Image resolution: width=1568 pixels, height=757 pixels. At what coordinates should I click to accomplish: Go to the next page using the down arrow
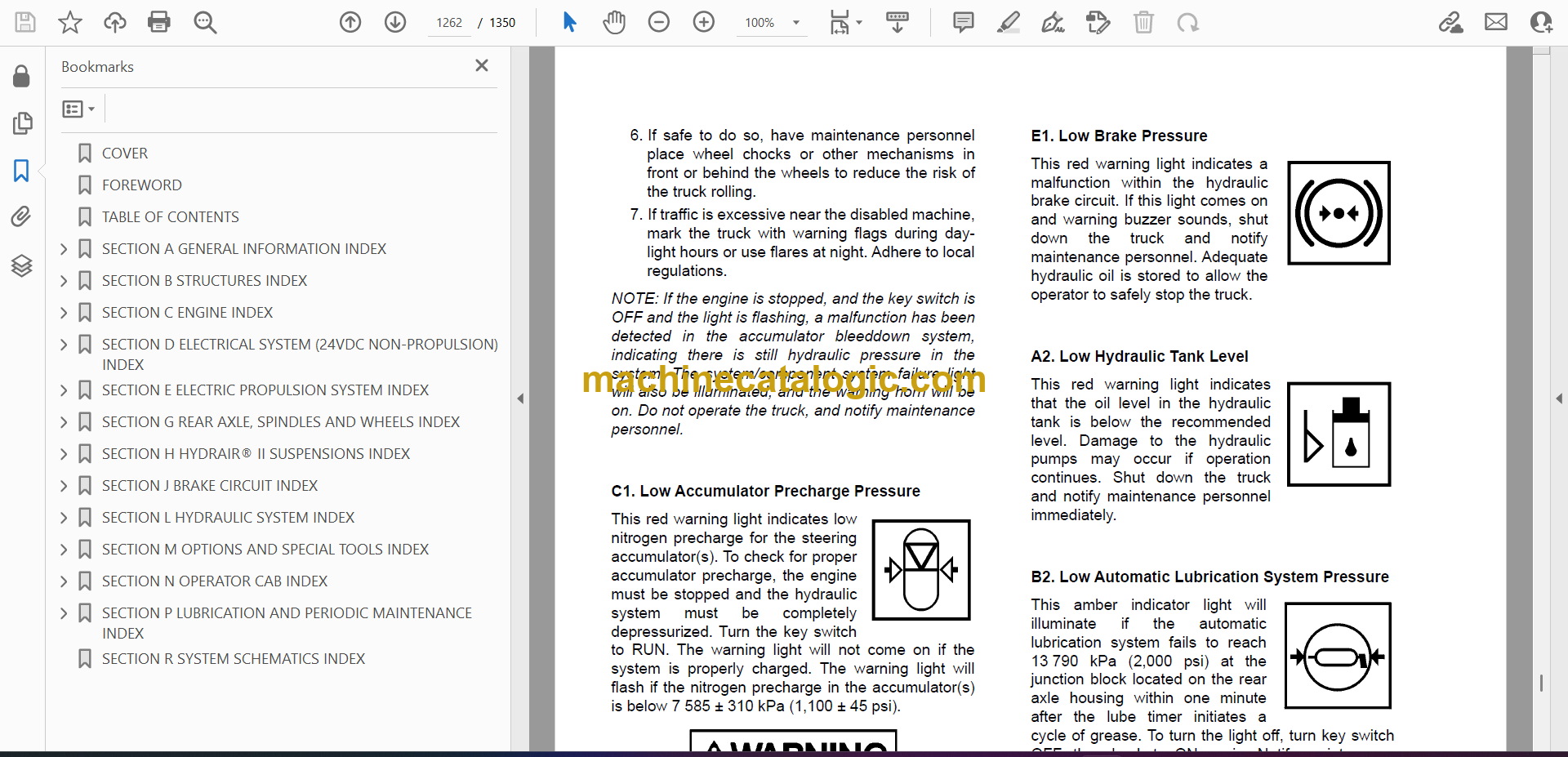click(395, 22)
